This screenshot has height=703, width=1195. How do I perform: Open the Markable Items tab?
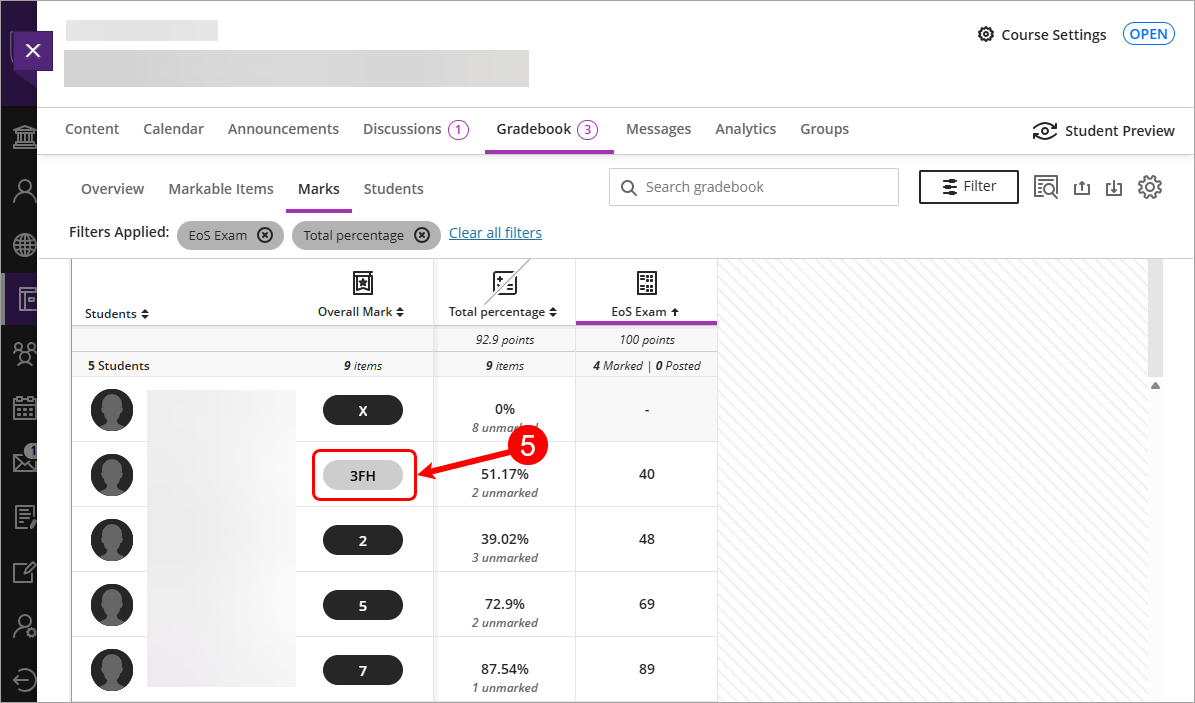[x=220, y=189]
